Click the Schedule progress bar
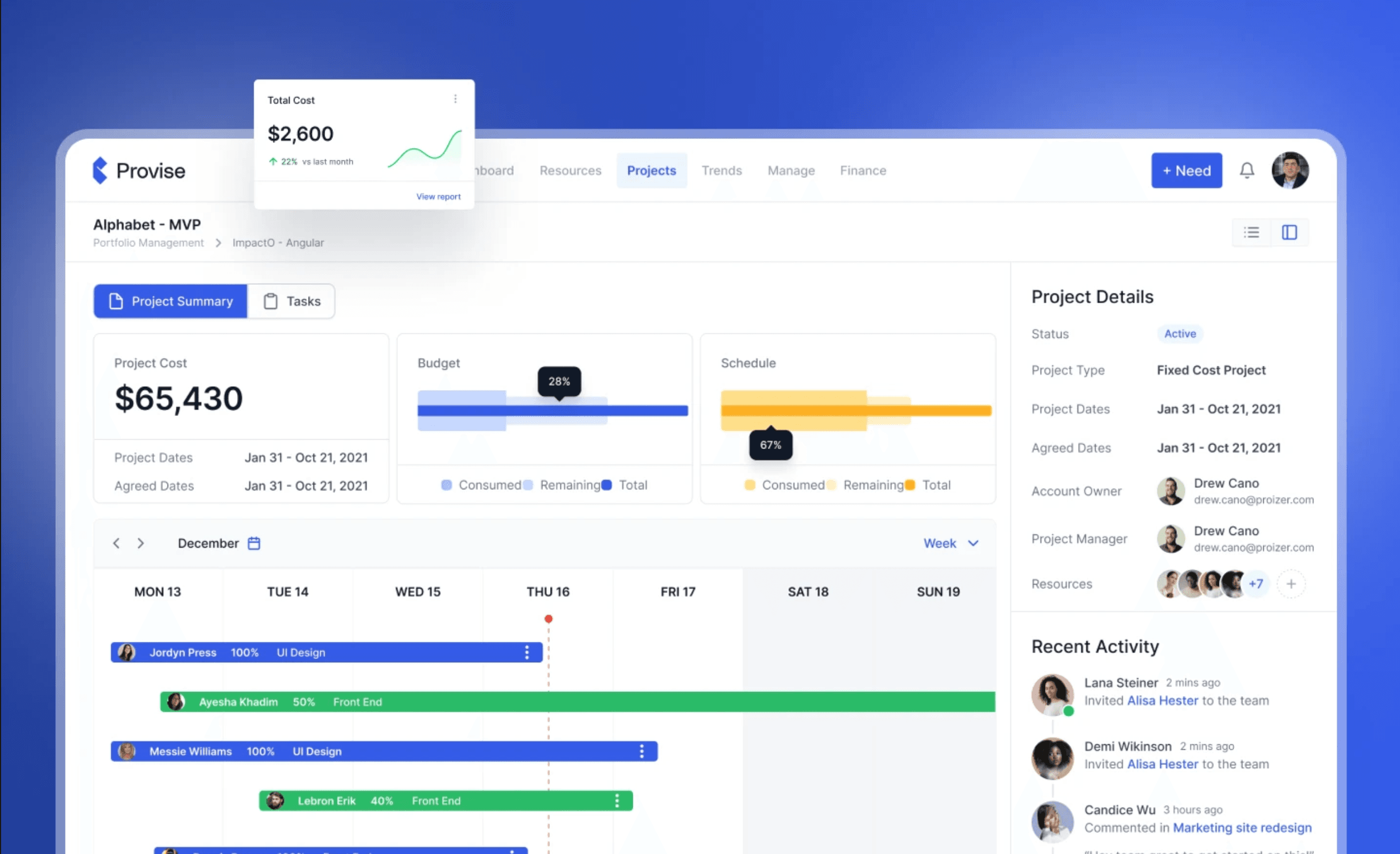Viewport: 1400px width, 854px height. [855, 410]
